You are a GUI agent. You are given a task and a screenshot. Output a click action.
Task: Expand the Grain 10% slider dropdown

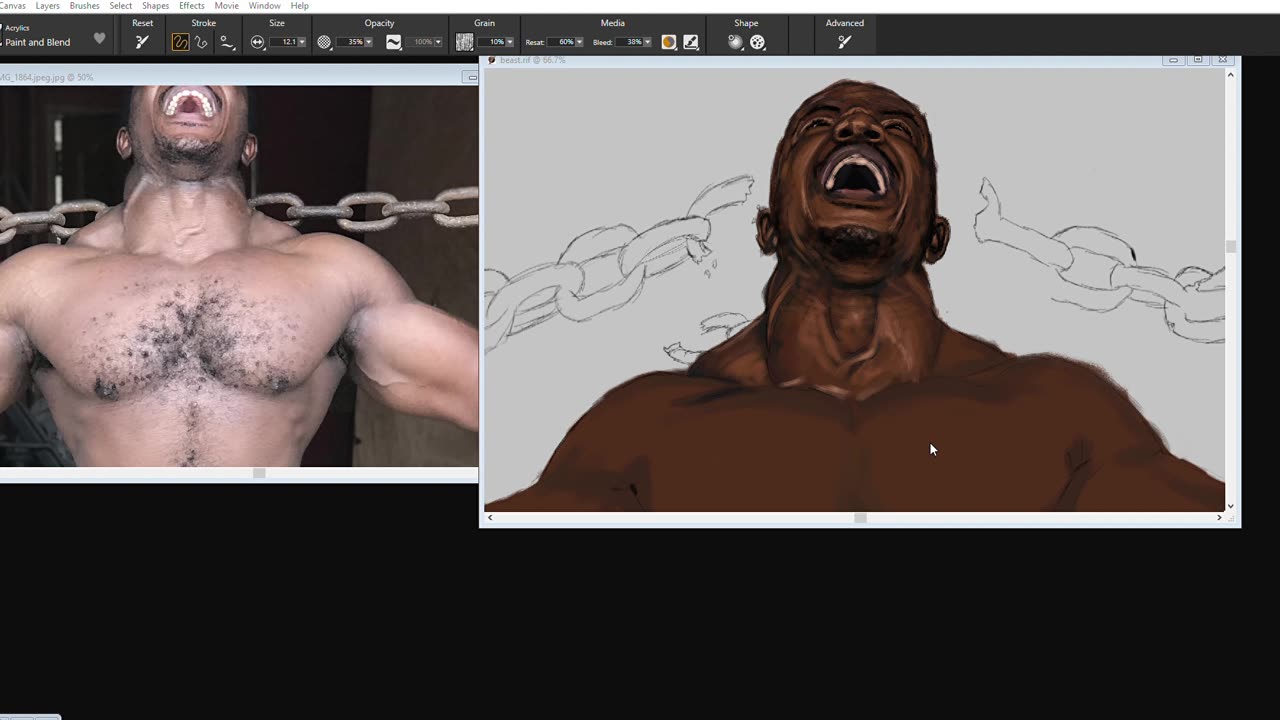[x=509, y=42]
